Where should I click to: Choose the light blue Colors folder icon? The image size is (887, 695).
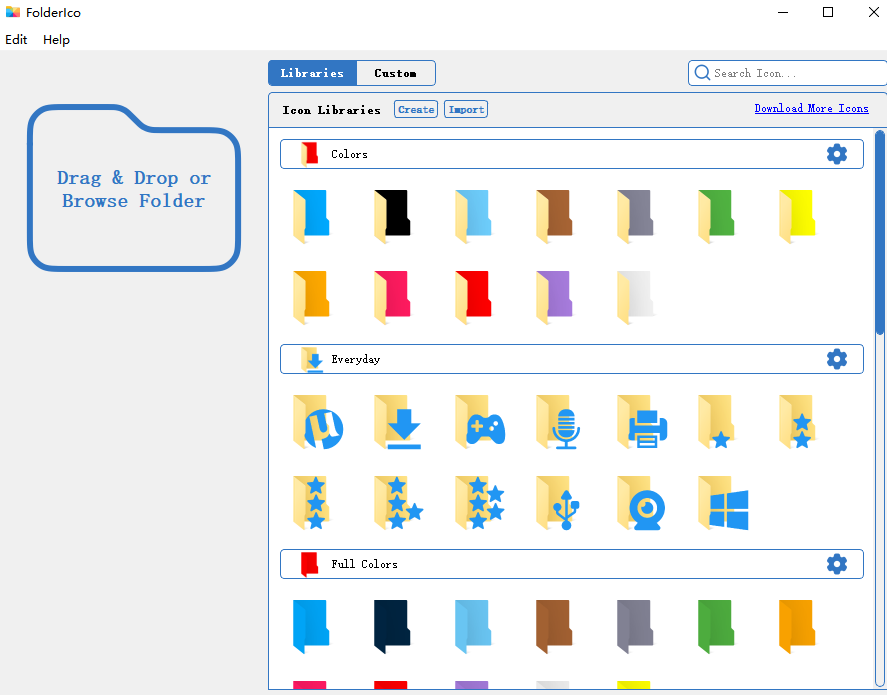(473, 217)
